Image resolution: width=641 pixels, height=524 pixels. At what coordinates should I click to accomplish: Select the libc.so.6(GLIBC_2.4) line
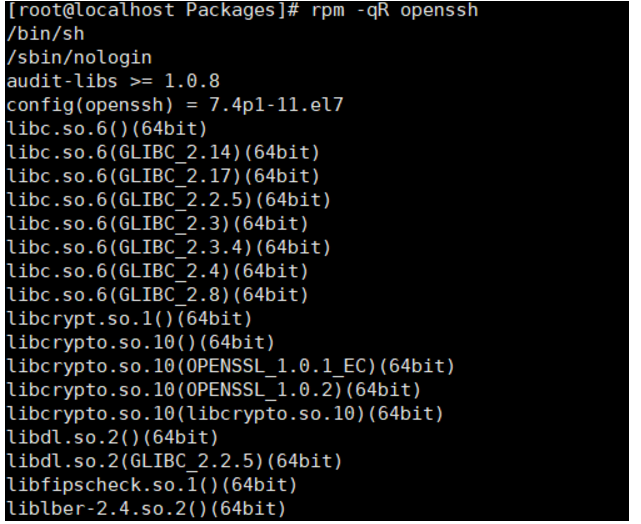click(157, 271)
